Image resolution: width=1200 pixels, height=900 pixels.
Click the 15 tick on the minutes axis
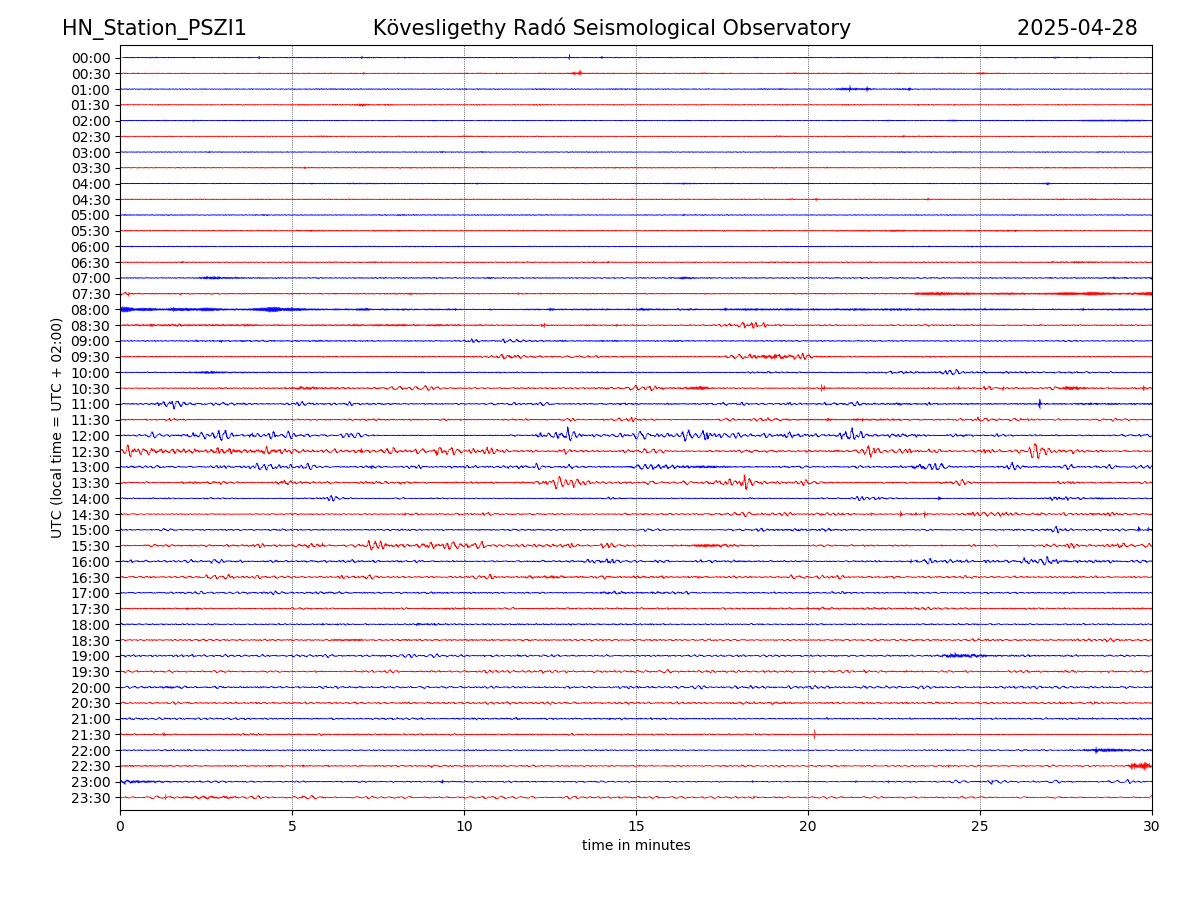tap(636, 826)
